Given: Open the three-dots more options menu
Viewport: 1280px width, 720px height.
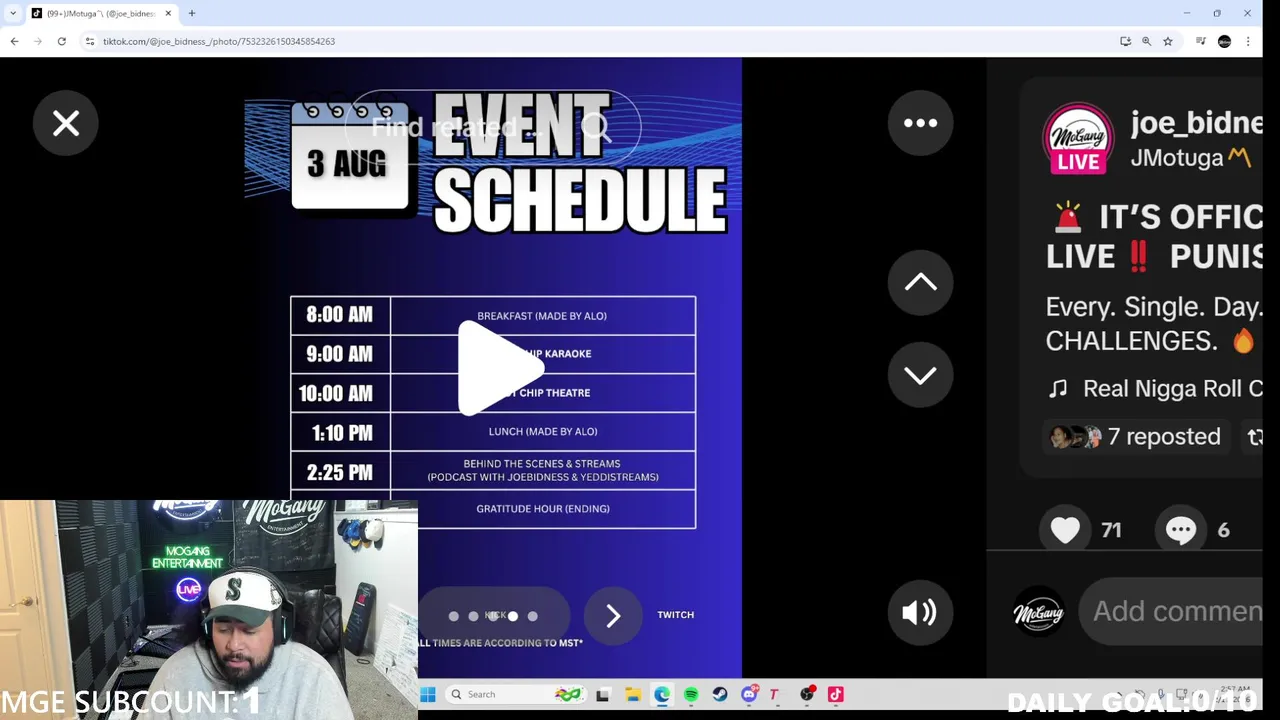Looking at the screenshot, I should (x=920, y=123).
